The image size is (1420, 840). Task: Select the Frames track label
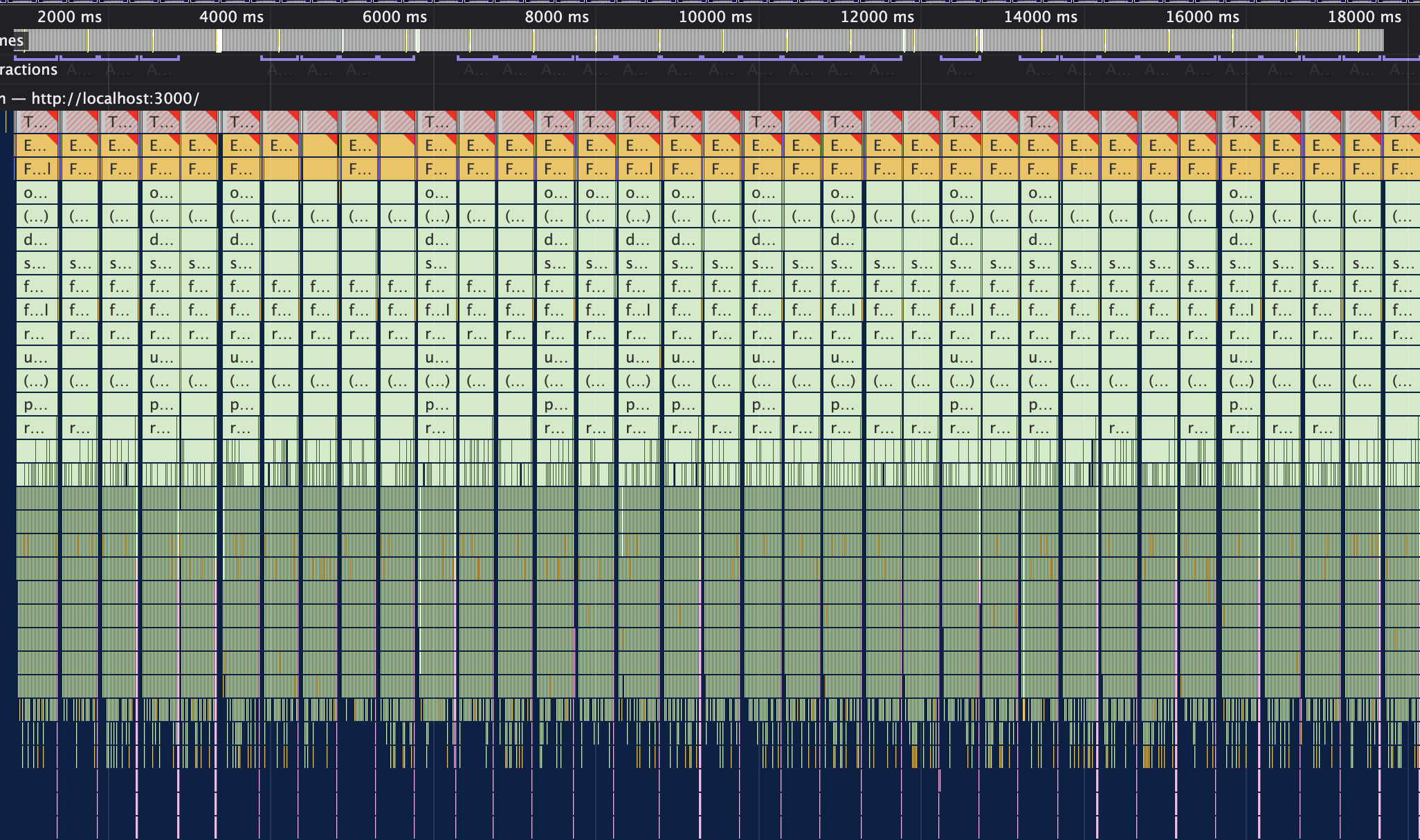click(12, 41)
